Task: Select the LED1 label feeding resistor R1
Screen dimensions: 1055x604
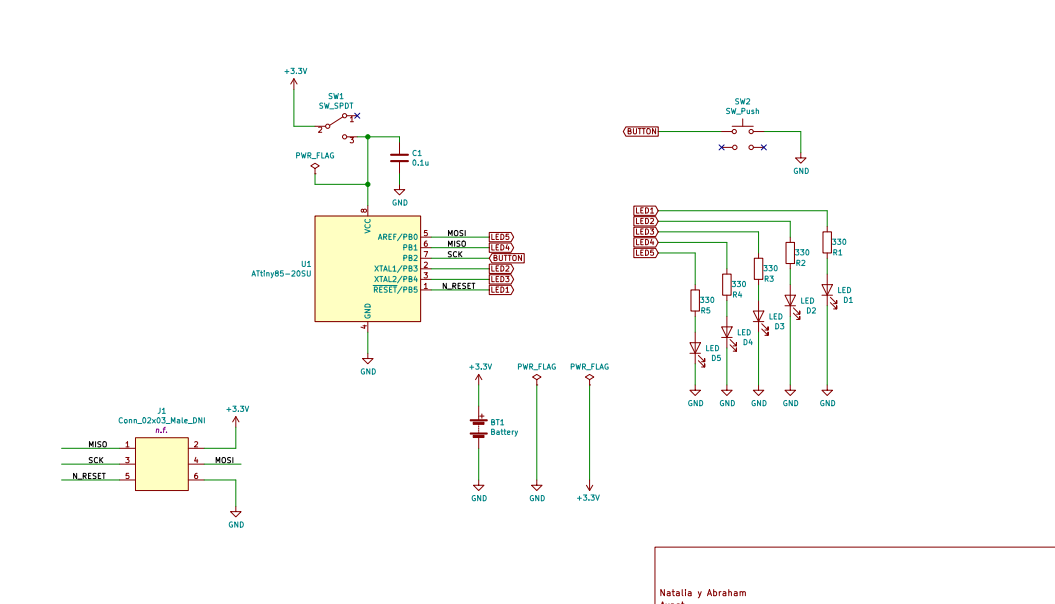Action: (x=645, y=211)
